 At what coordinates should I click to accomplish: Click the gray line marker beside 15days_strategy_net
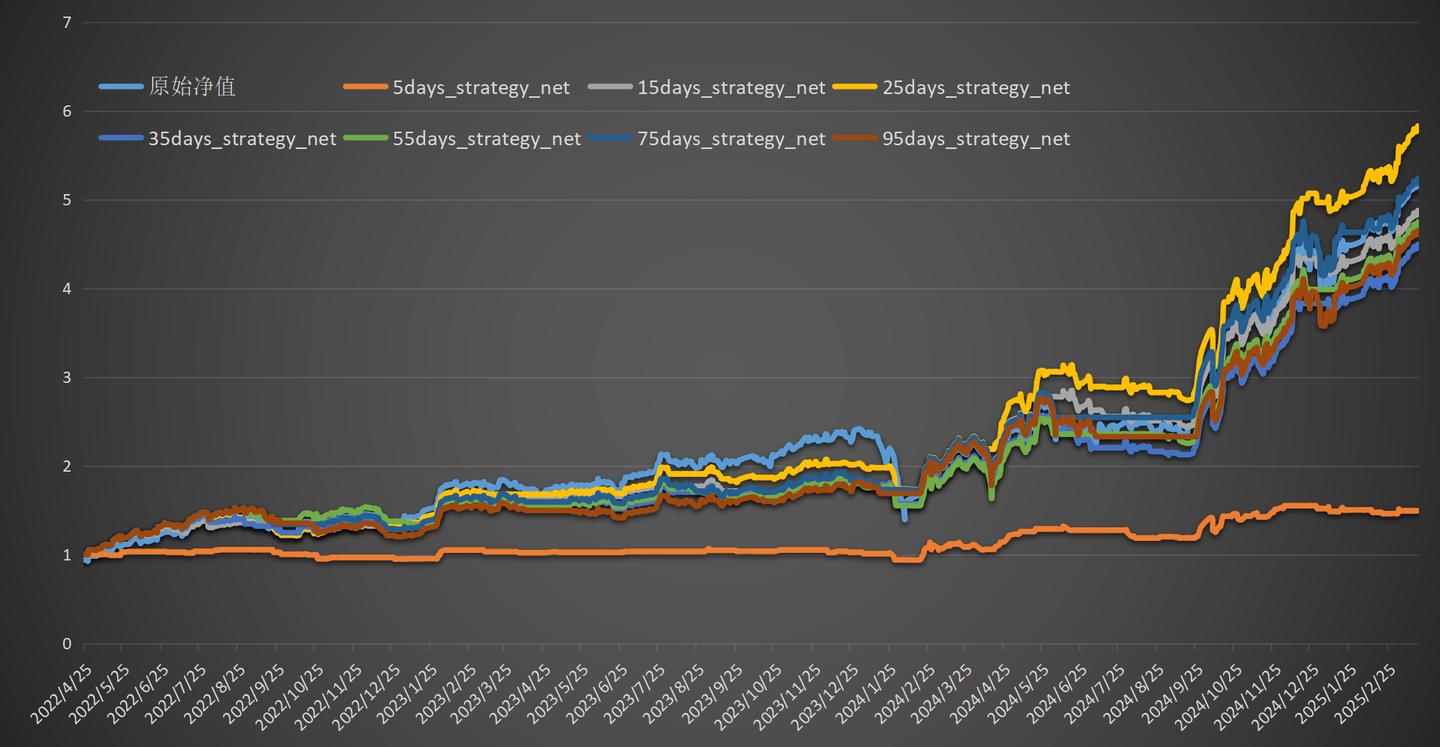[x=611, y=87]
